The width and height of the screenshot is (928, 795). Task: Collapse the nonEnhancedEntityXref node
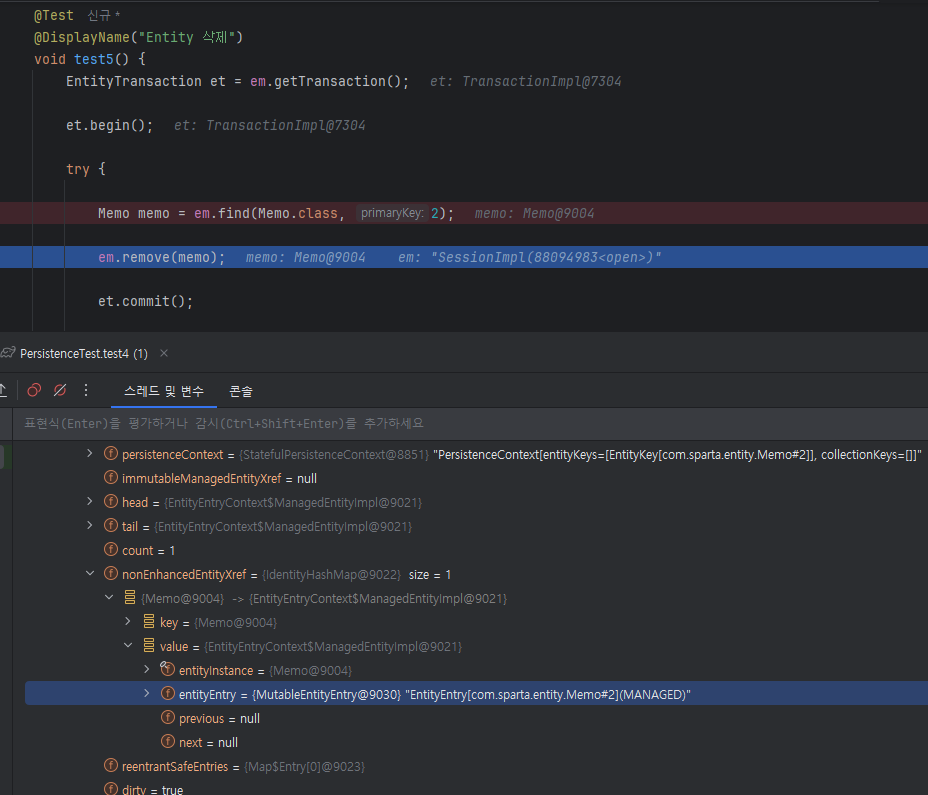(x=90, y=573)
